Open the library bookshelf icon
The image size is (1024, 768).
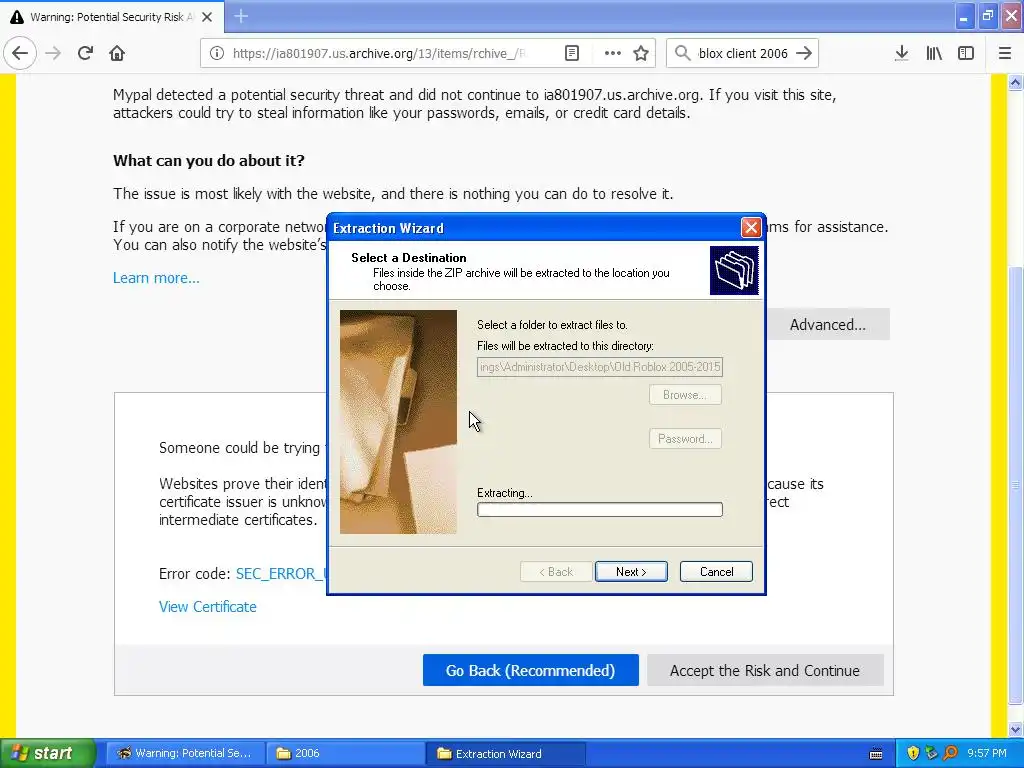tap(934, 54)
